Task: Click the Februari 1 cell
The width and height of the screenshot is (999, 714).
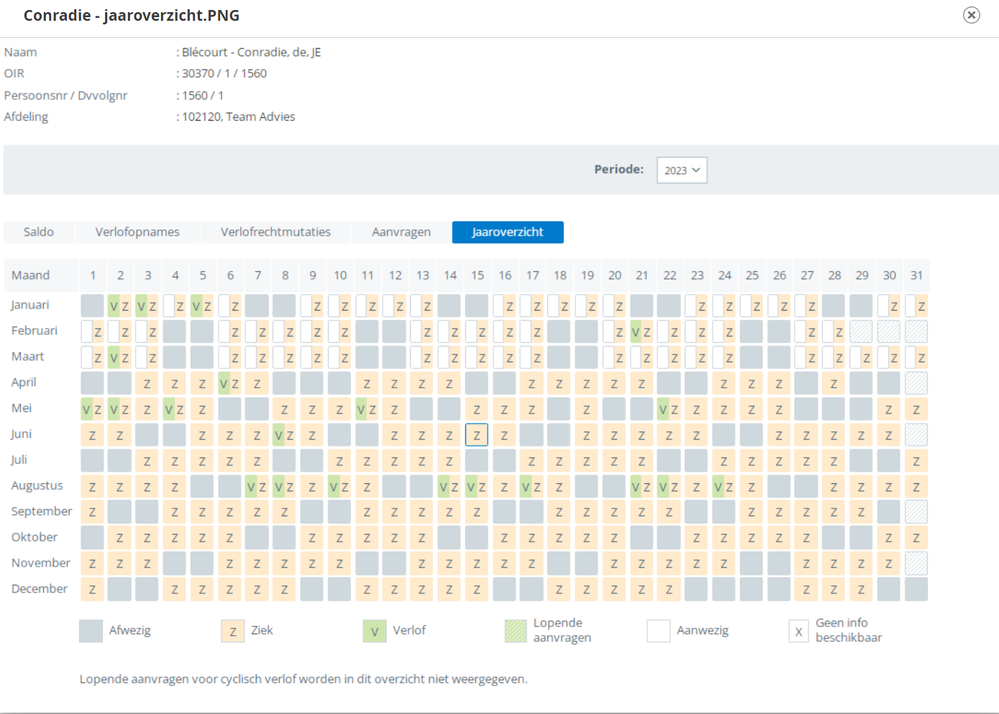Action: click(92, 332)
